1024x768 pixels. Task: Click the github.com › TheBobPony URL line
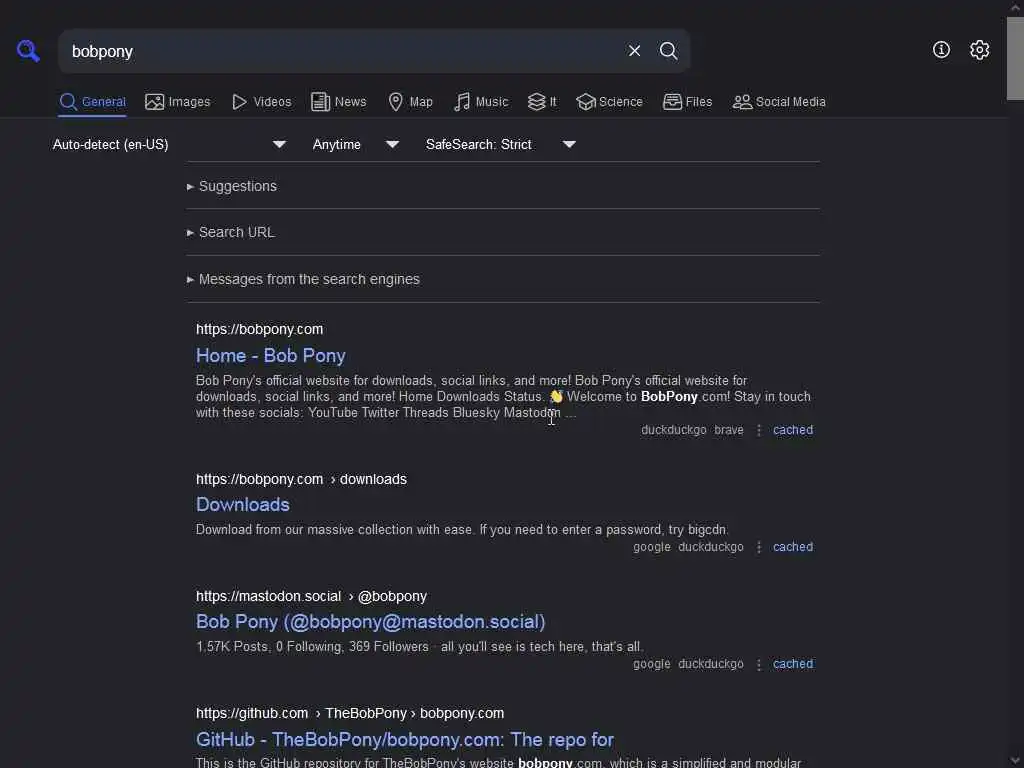[349, 713]
